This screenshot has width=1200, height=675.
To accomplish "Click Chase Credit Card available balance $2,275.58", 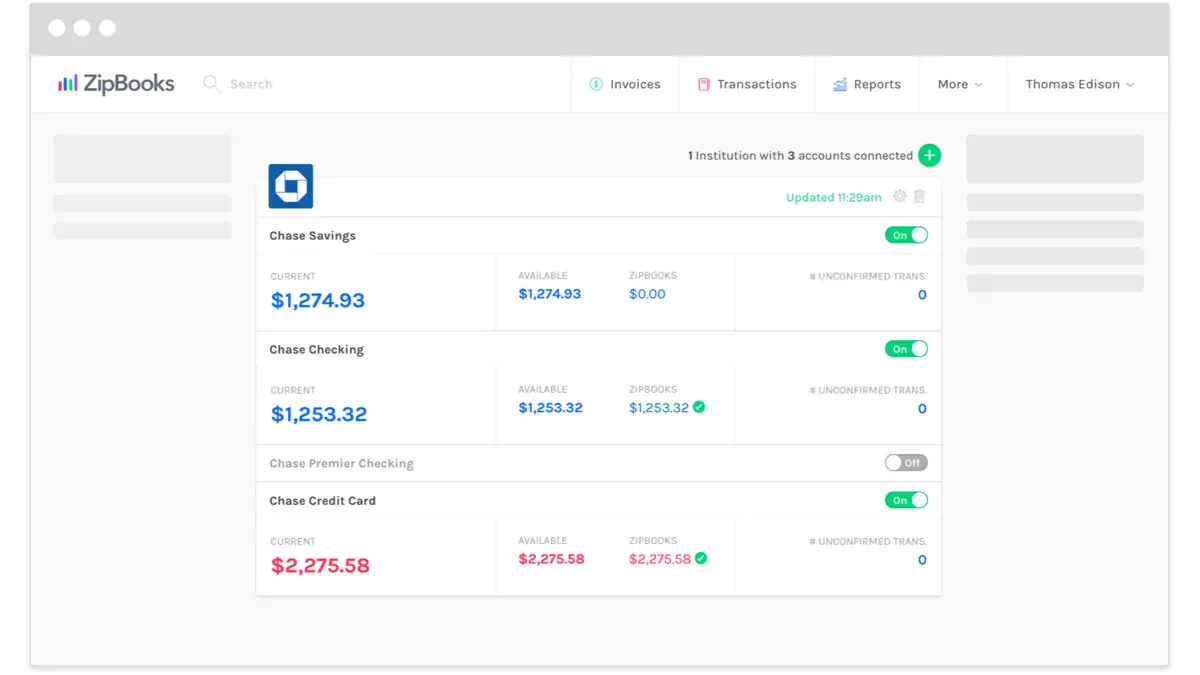I will [551, 559].
